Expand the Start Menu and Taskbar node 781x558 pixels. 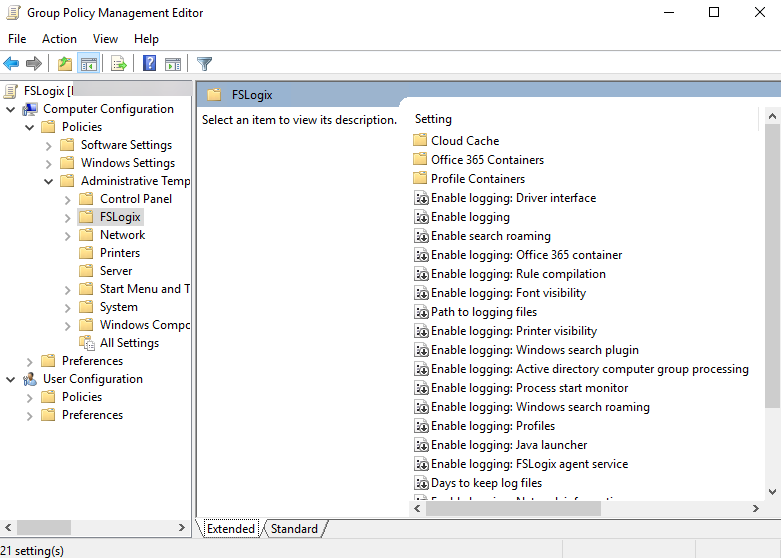(x=68, y=289)
